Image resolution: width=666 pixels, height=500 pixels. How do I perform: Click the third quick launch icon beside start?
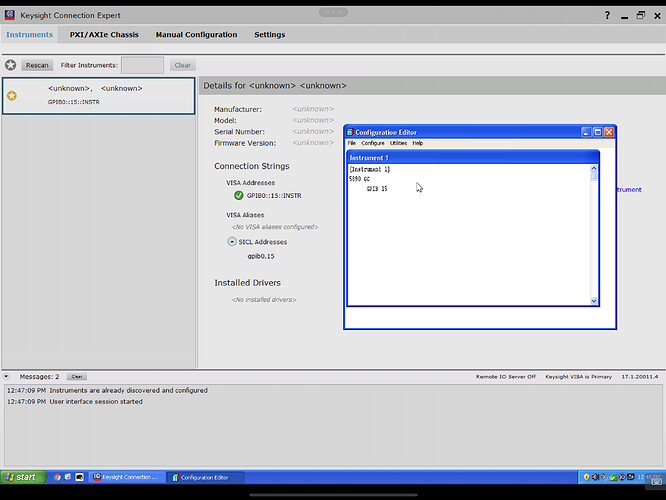79,477
